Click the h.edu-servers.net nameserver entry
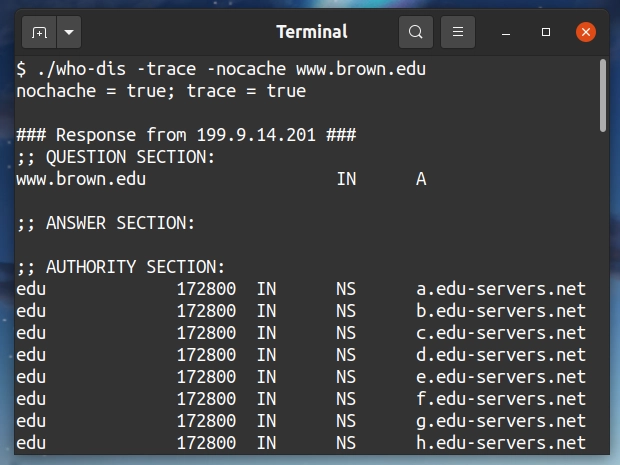 [500, 443]
